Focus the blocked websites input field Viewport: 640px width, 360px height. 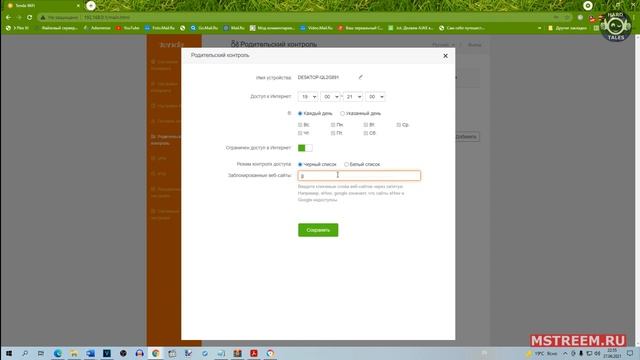pyautogui.click(x=359, y=176)
